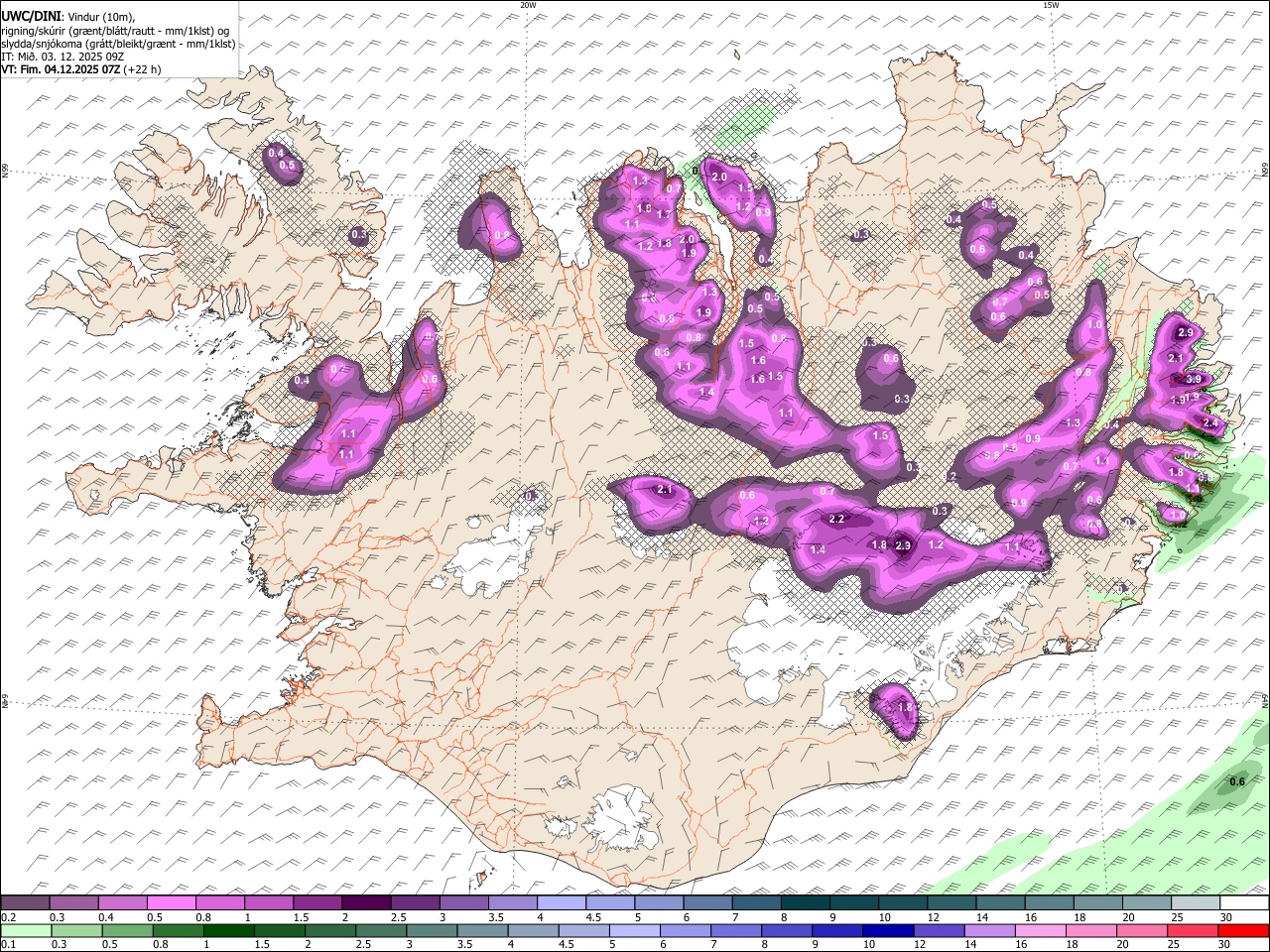Click the 3.9 precipitation value on the east coast
This screenshot has width=1270, height=952.
click(x=1194, y=379)
